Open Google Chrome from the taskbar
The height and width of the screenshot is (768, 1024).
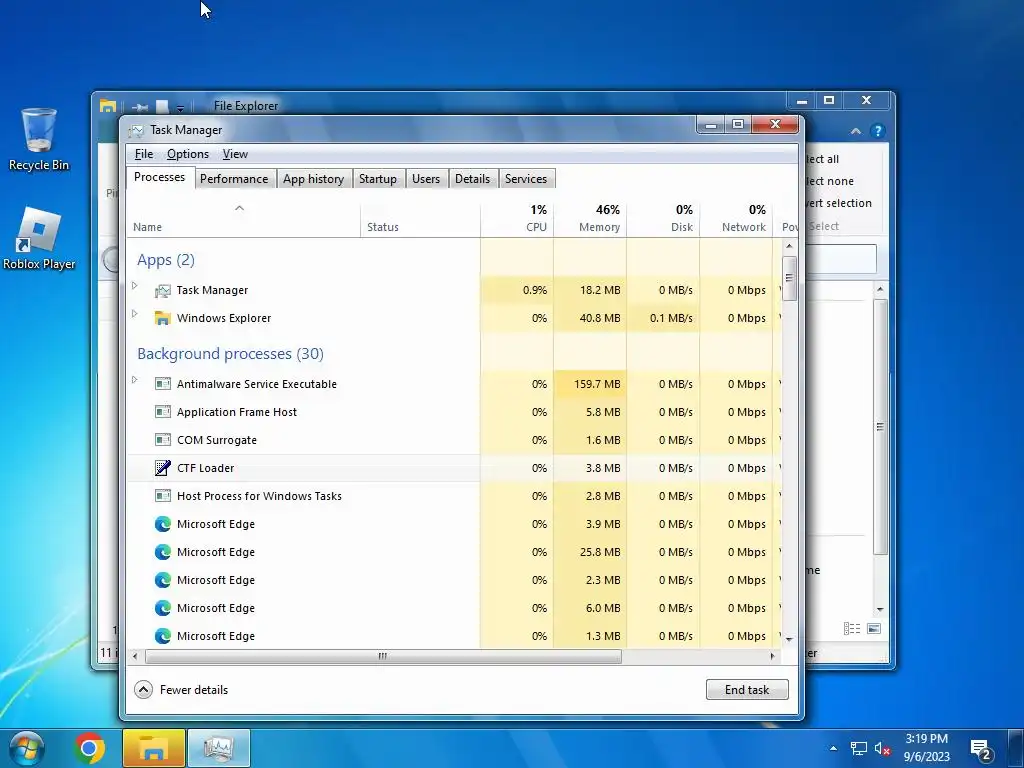click(89, 748)
